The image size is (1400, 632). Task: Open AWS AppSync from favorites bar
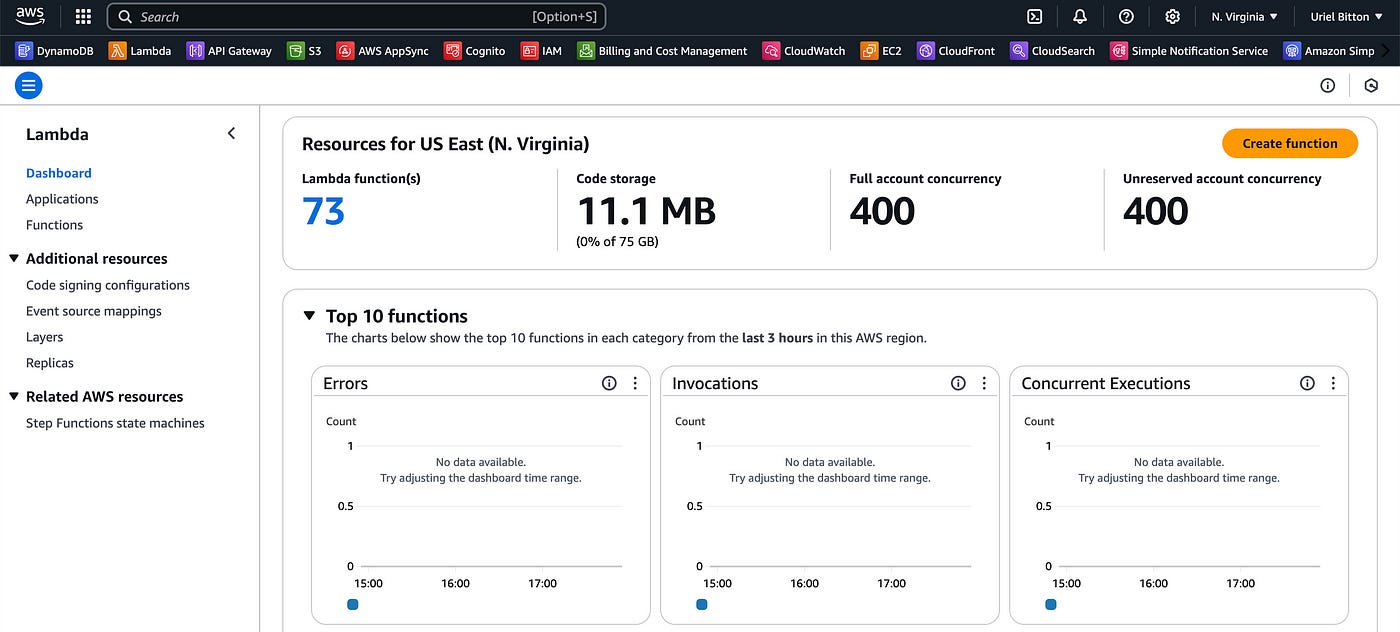382,51
